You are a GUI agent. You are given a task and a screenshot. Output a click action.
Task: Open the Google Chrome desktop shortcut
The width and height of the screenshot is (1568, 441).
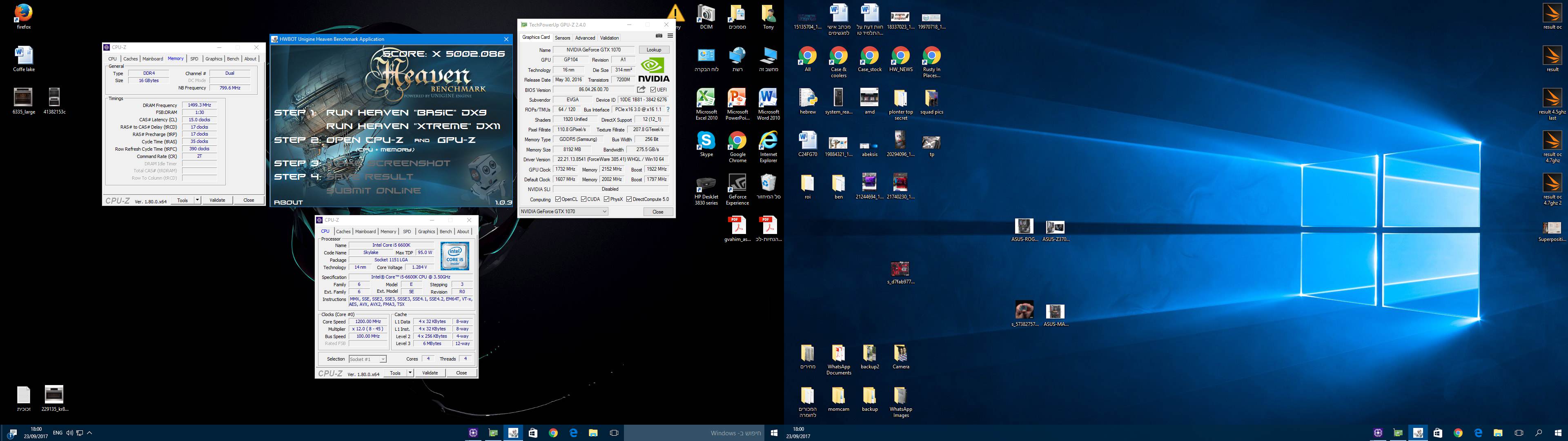pyautogui.click(x=737, y=147)
